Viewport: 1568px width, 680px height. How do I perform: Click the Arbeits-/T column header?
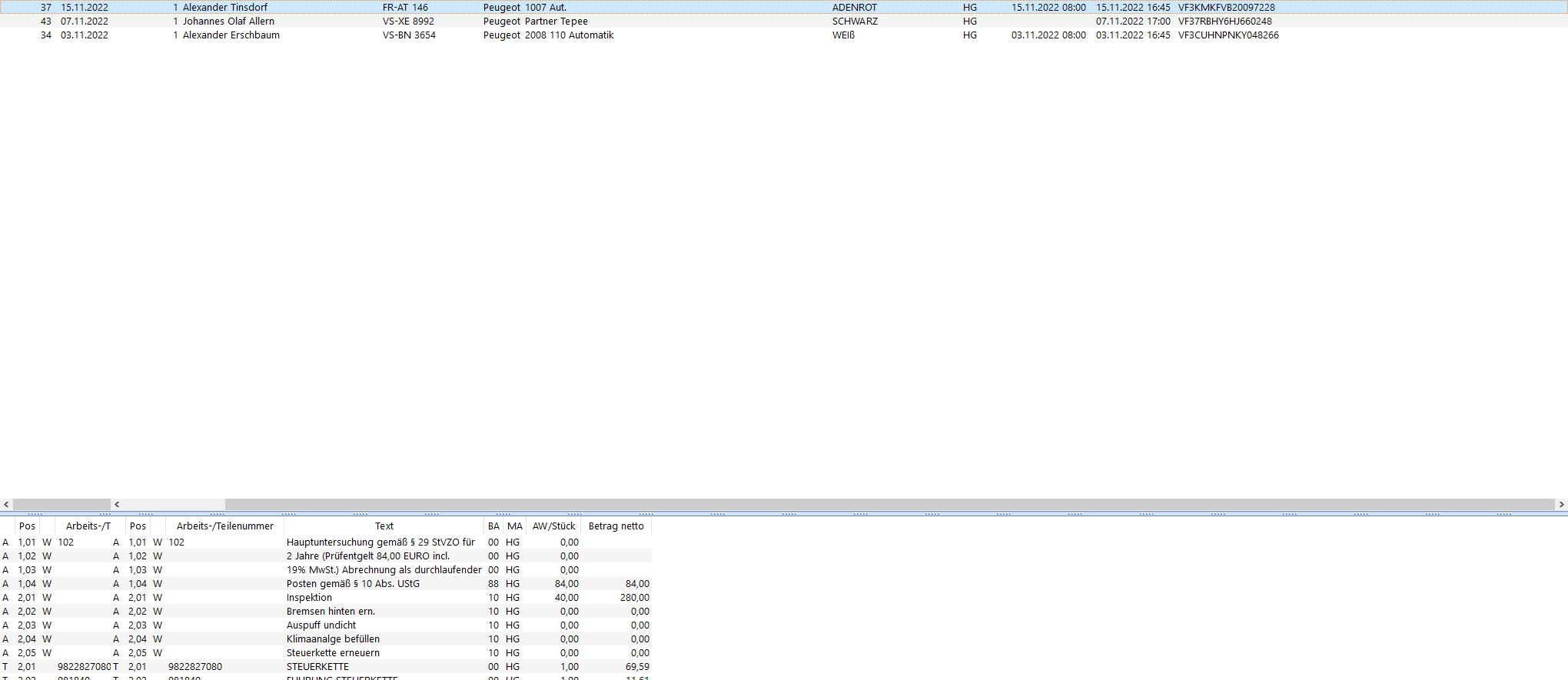click(x=88, y=526)
